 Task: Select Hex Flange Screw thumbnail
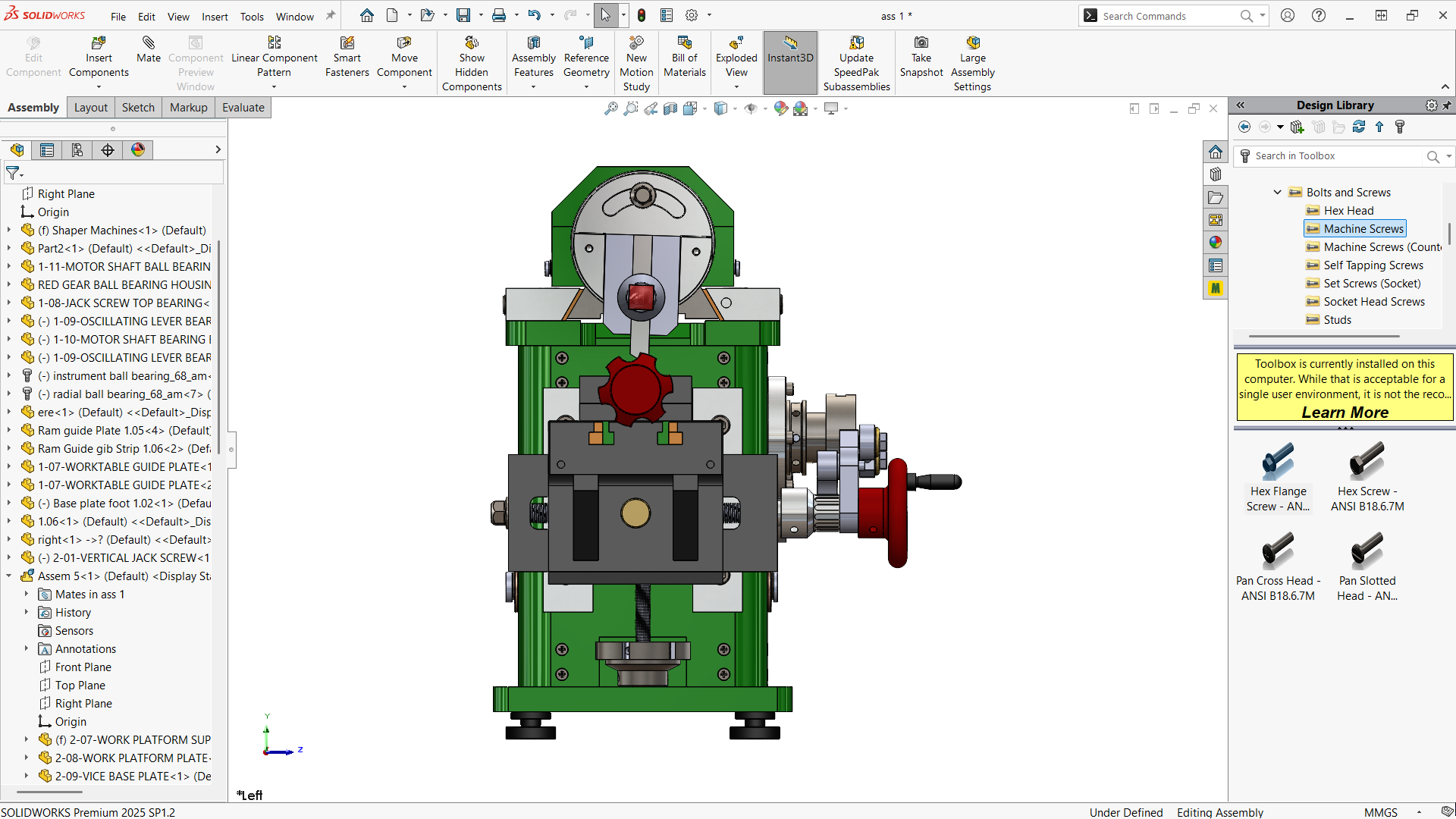(1278, 477)
